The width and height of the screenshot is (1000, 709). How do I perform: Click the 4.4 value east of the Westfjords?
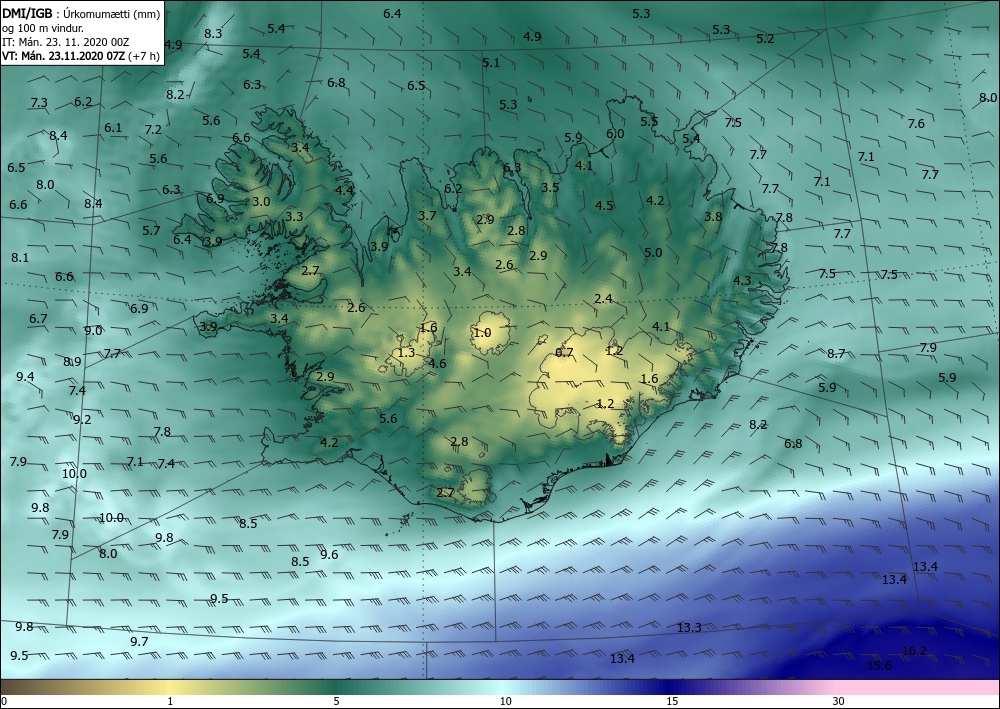pyautogui.click(x=344, y=190)
